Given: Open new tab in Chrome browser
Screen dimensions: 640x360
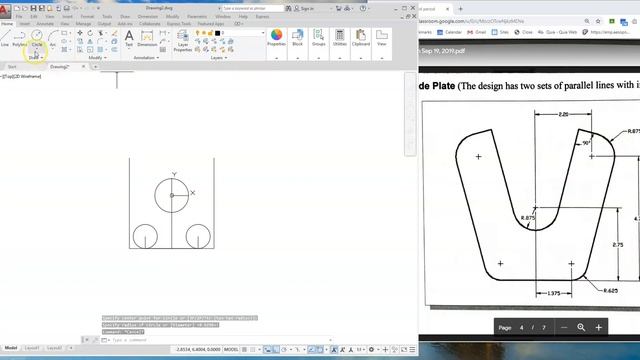Looking at the screenshot, I should 460,9.
